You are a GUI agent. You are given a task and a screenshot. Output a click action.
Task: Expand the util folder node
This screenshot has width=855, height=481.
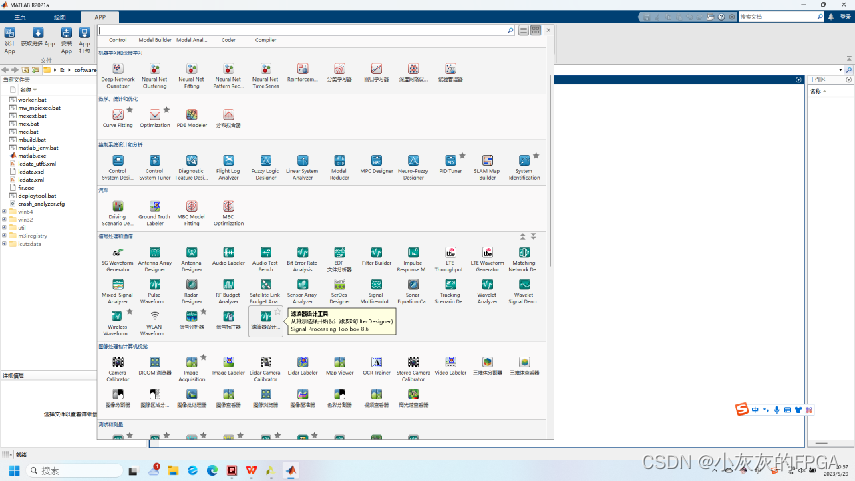4,228
